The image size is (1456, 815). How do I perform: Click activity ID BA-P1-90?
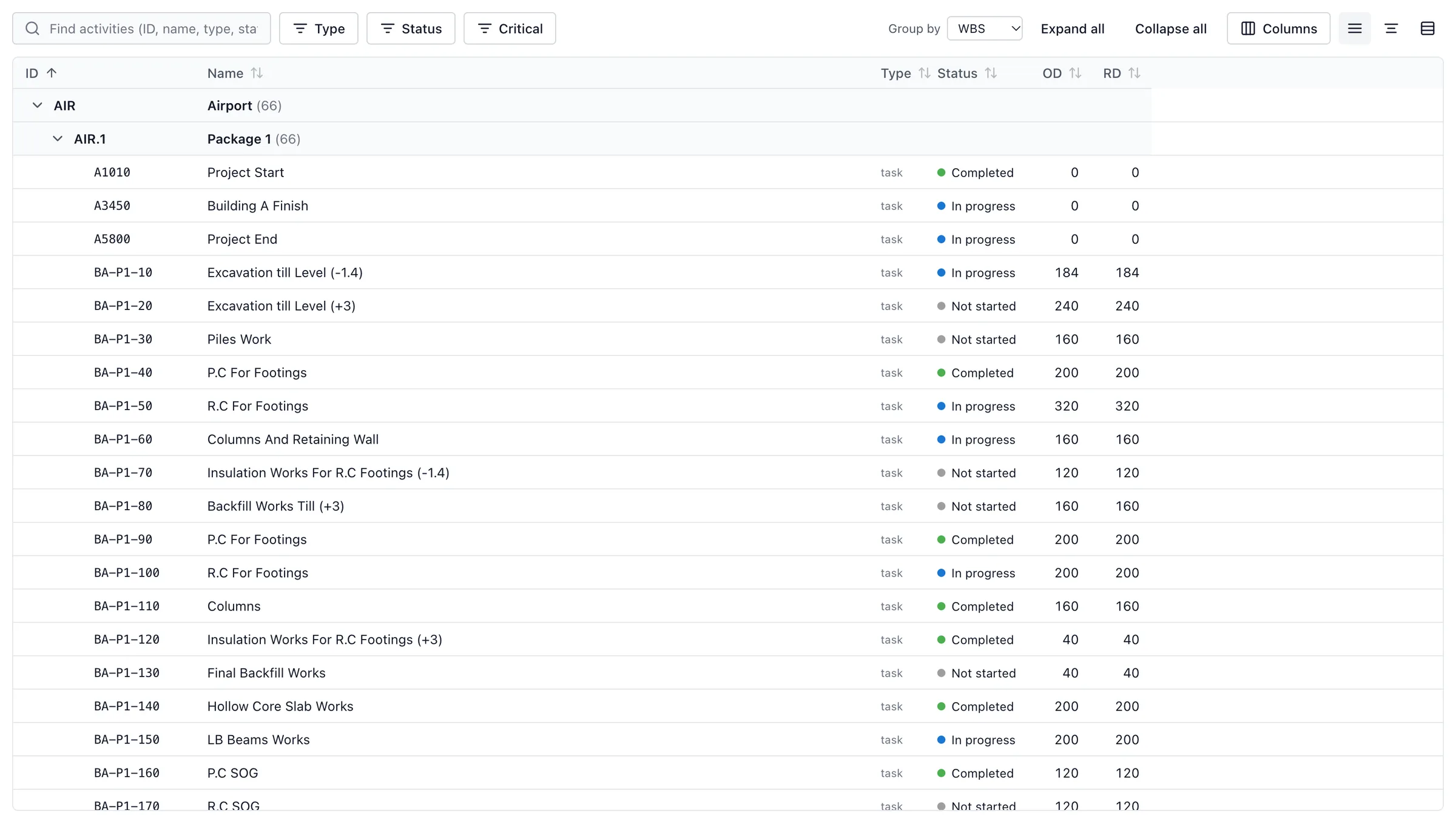click(123, 539)
